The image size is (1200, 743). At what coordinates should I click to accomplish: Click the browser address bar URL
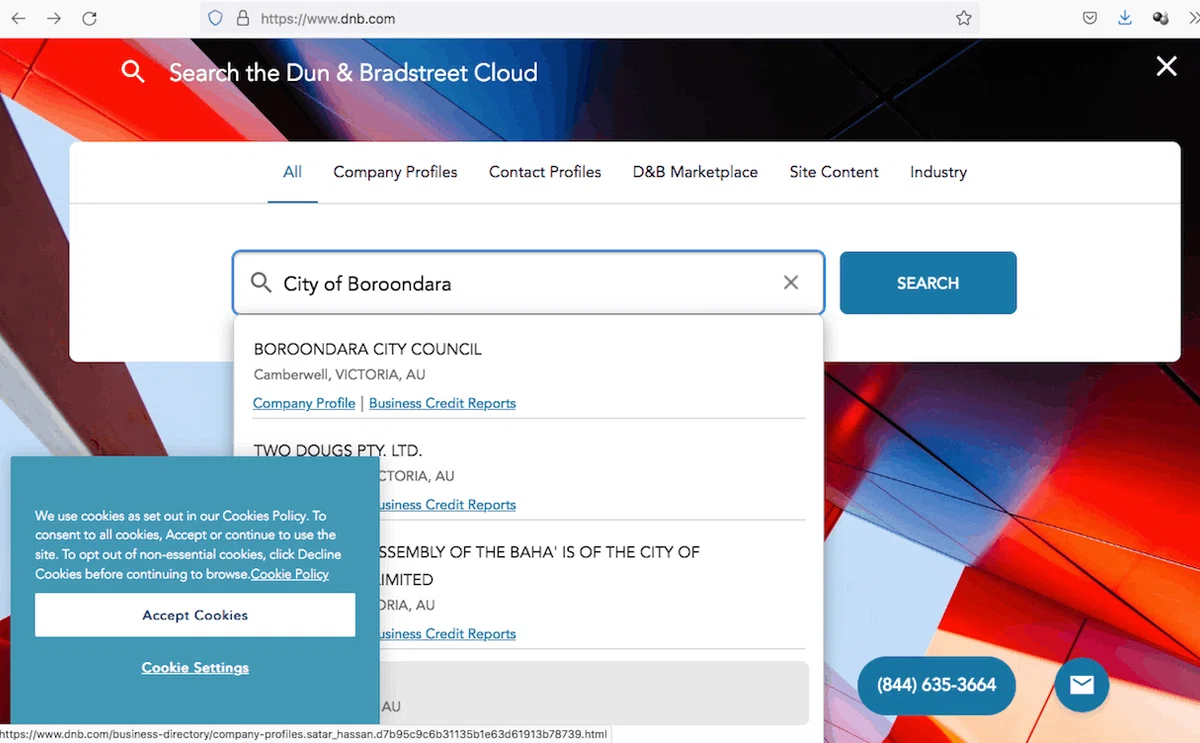pyautogui.click(x=590, y=18)
